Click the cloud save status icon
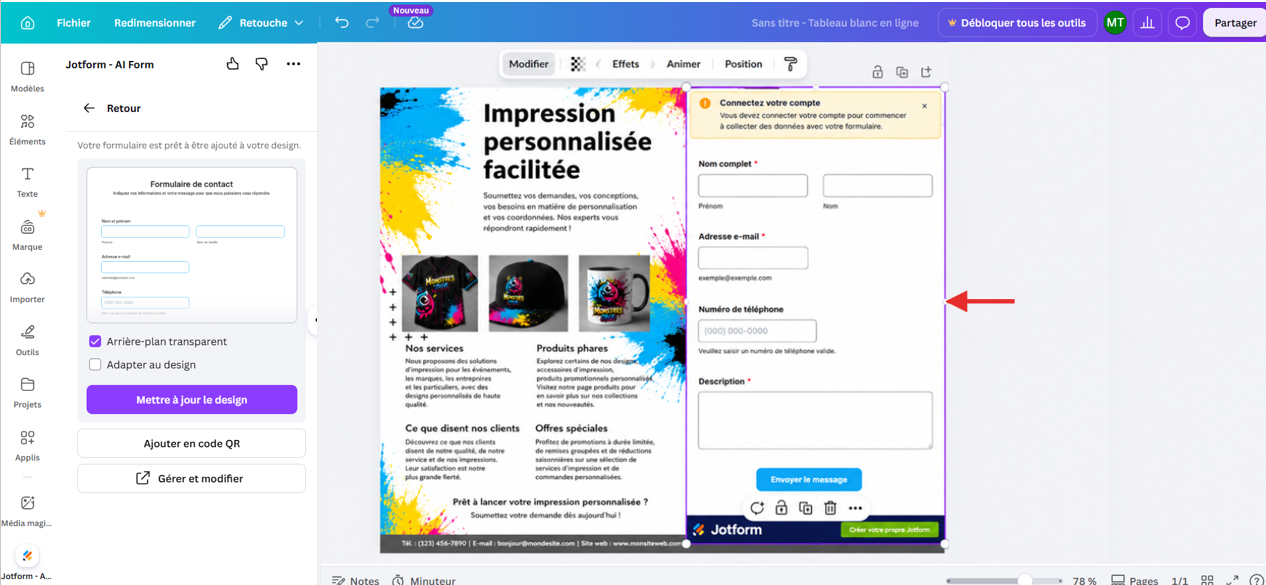This screenshot has width=1266, height=585. (415, 23)
